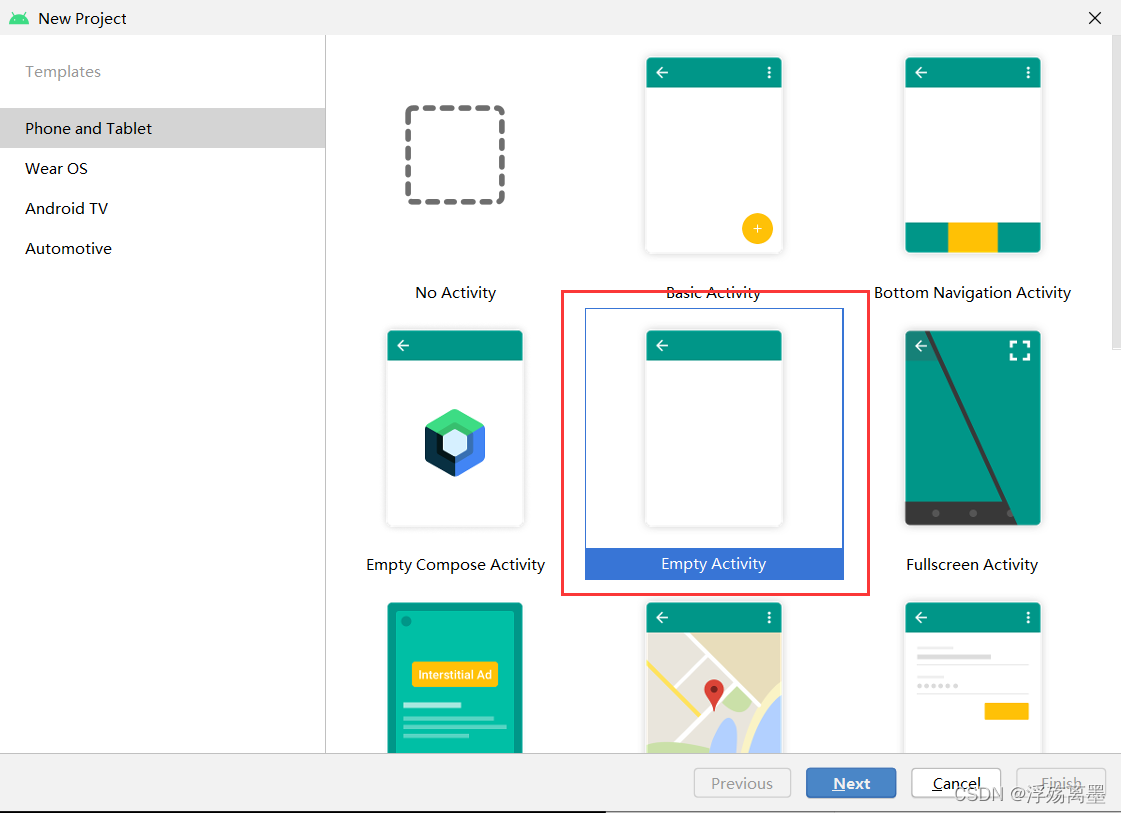Click the back arrow in Empty Compose preview

[403, 345]
